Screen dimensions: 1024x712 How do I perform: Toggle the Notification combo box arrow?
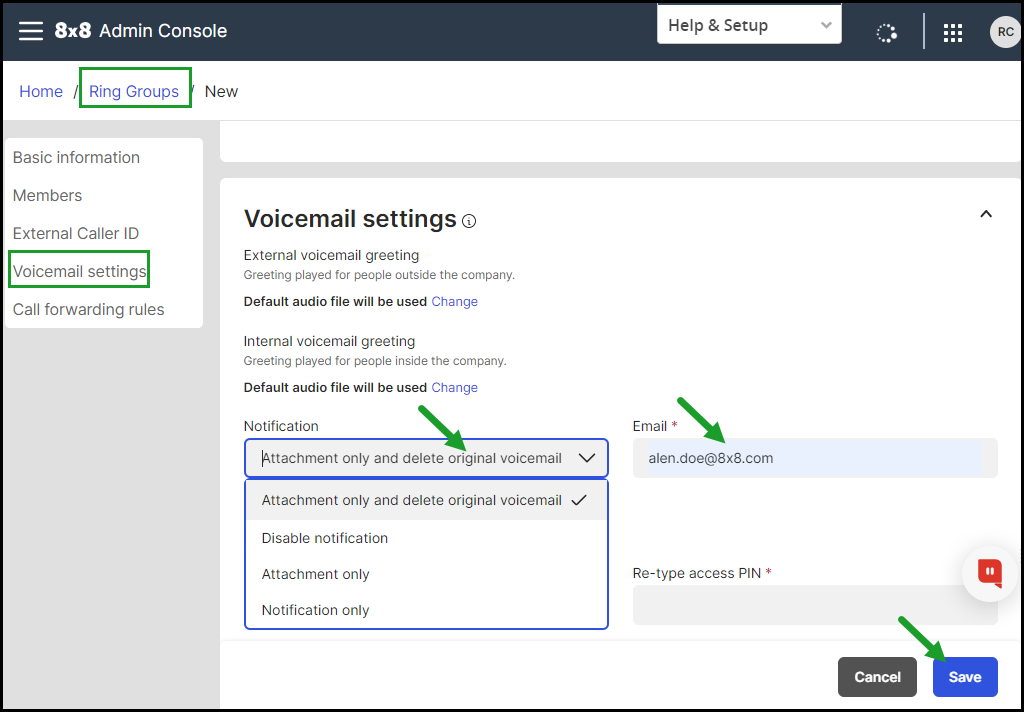click(587, 458)
